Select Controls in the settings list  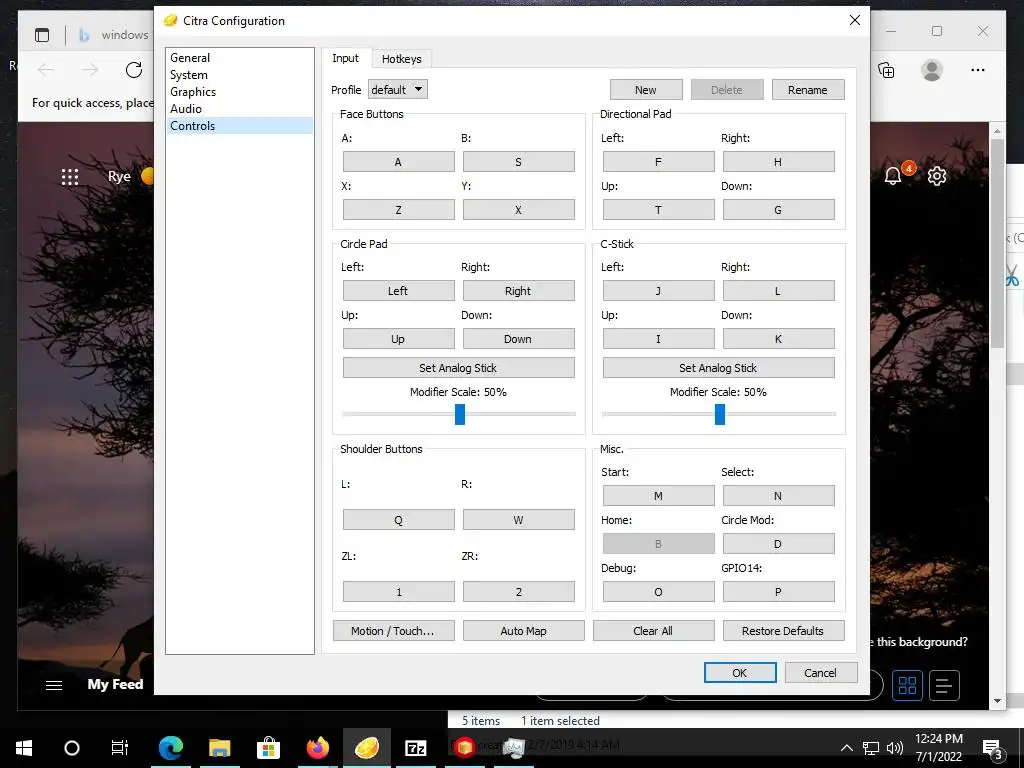239,125
